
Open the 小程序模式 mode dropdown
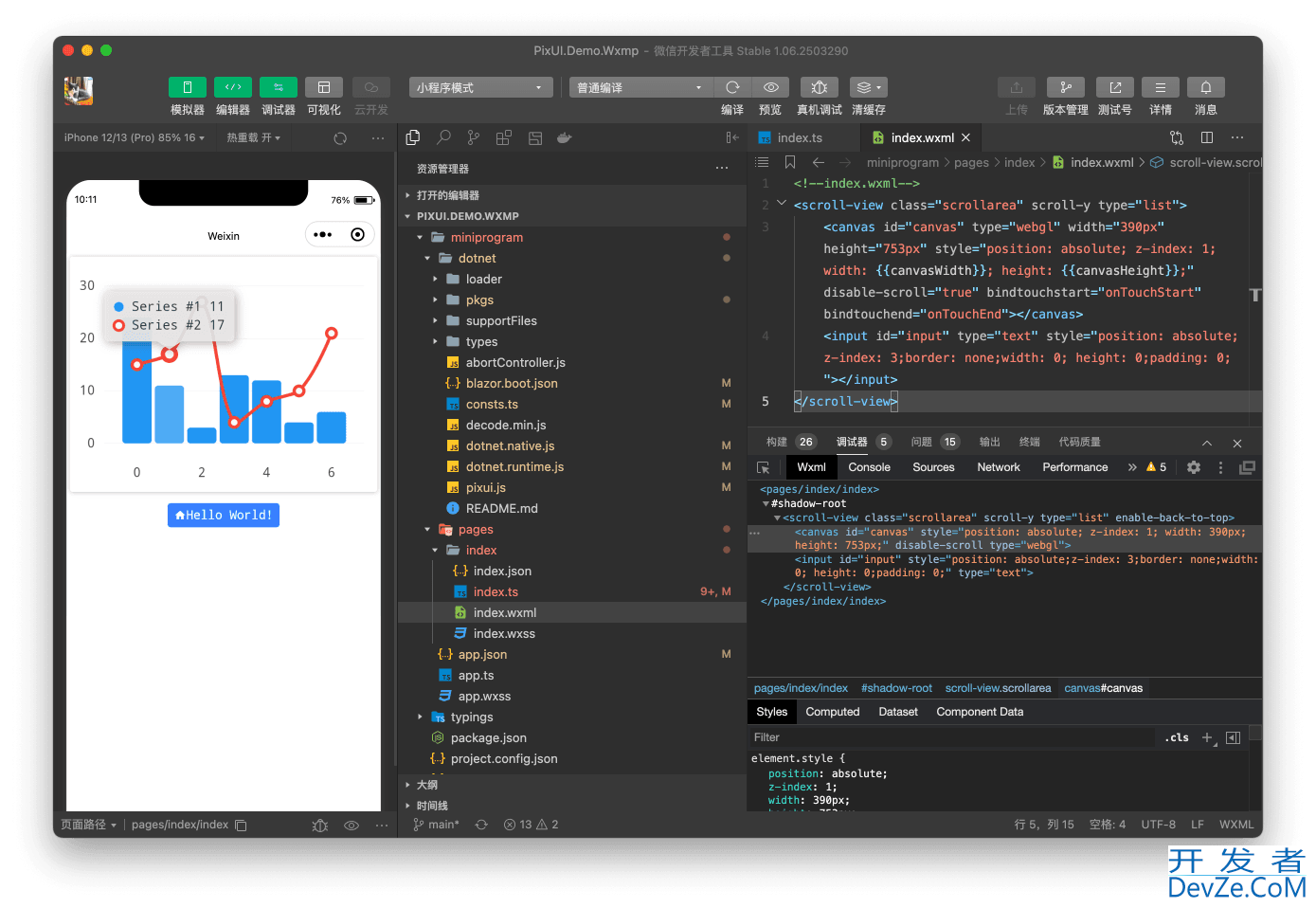coord(480,87)
